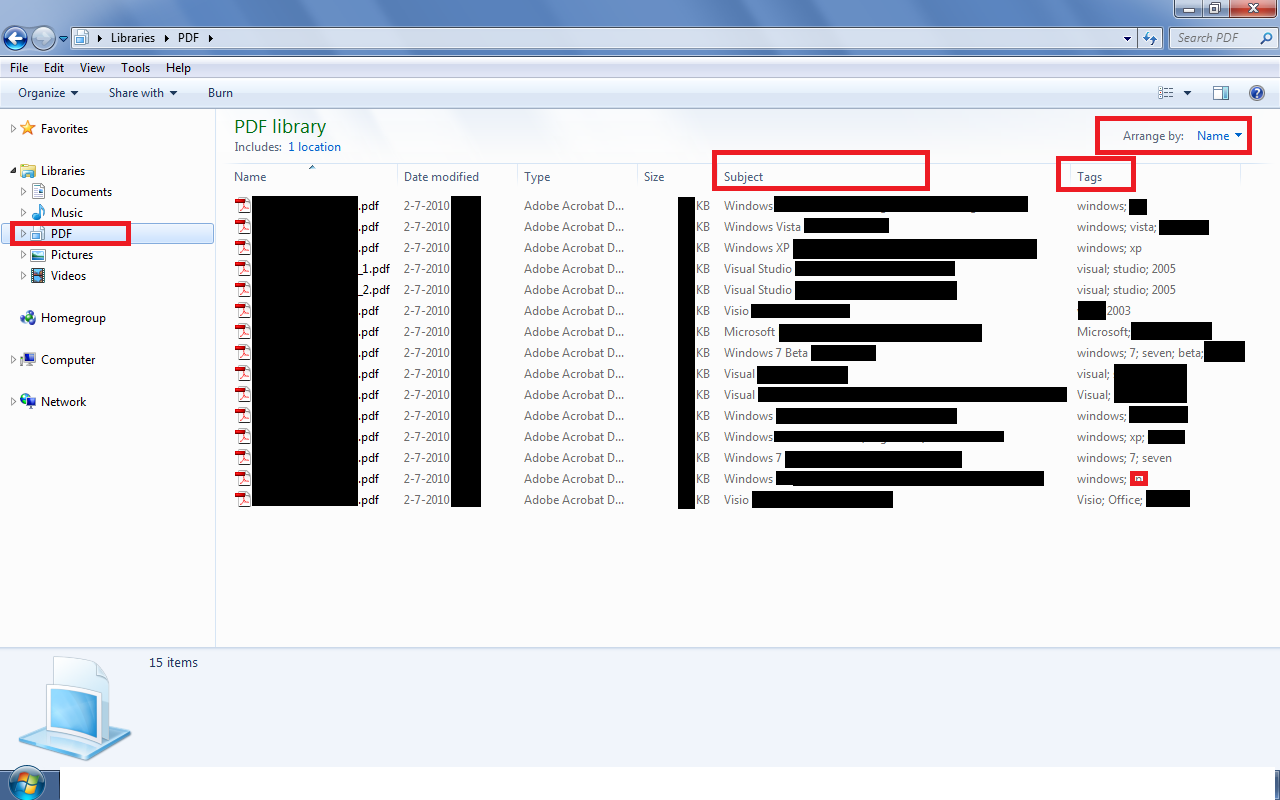Select the PDF icon in Visio; Office row
1280x800 pixels.
(242, 500)
